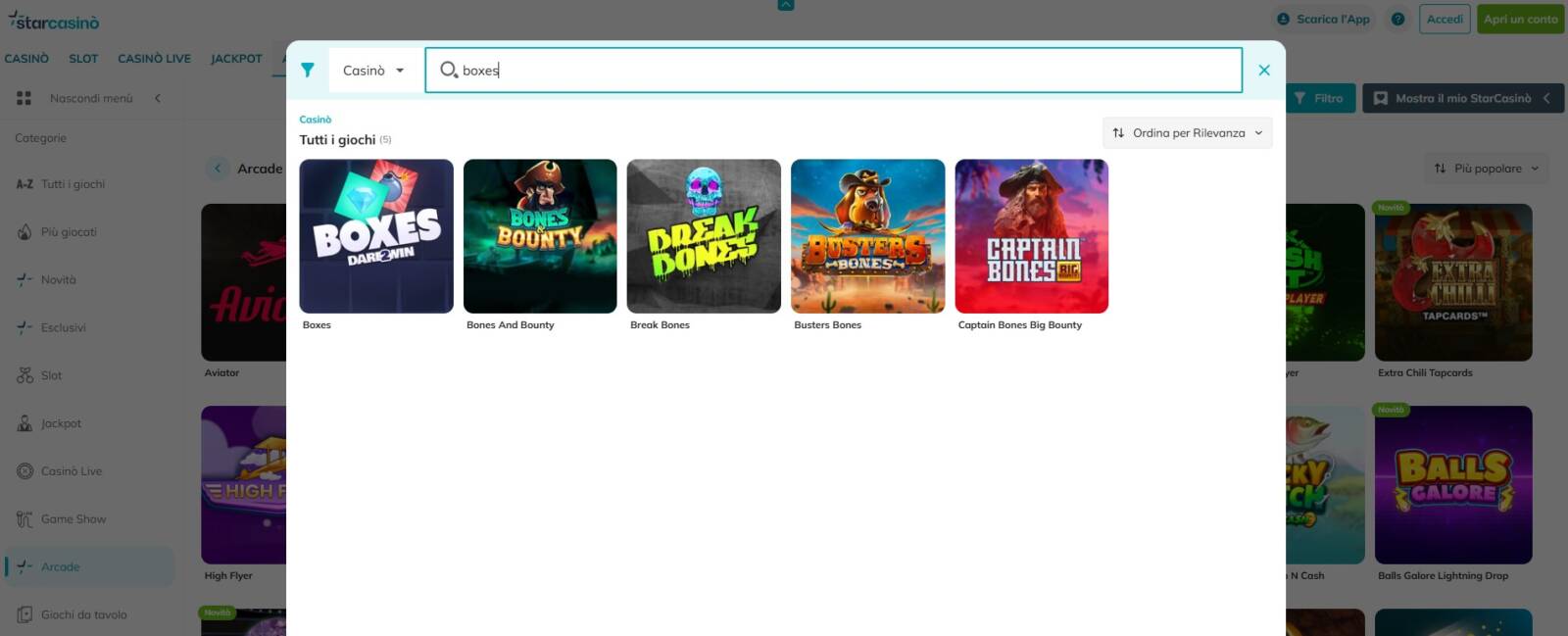Collapse the sidebar with Nascondi menù

(88, 98)
